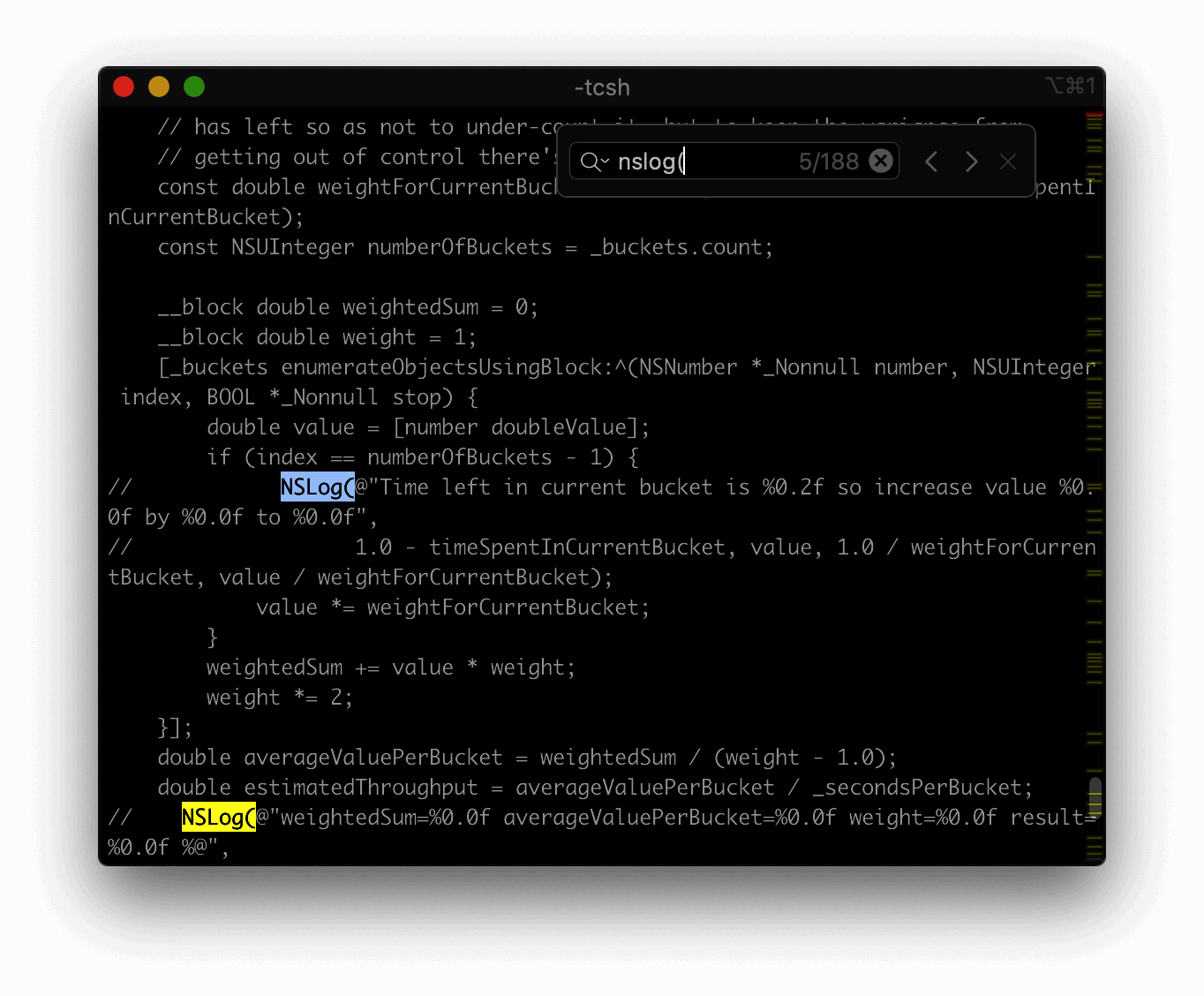Viewport: 1204px width, 996px height.
Task: Click the "weightedSum += value * weight;" line
Action: [390, 668]
